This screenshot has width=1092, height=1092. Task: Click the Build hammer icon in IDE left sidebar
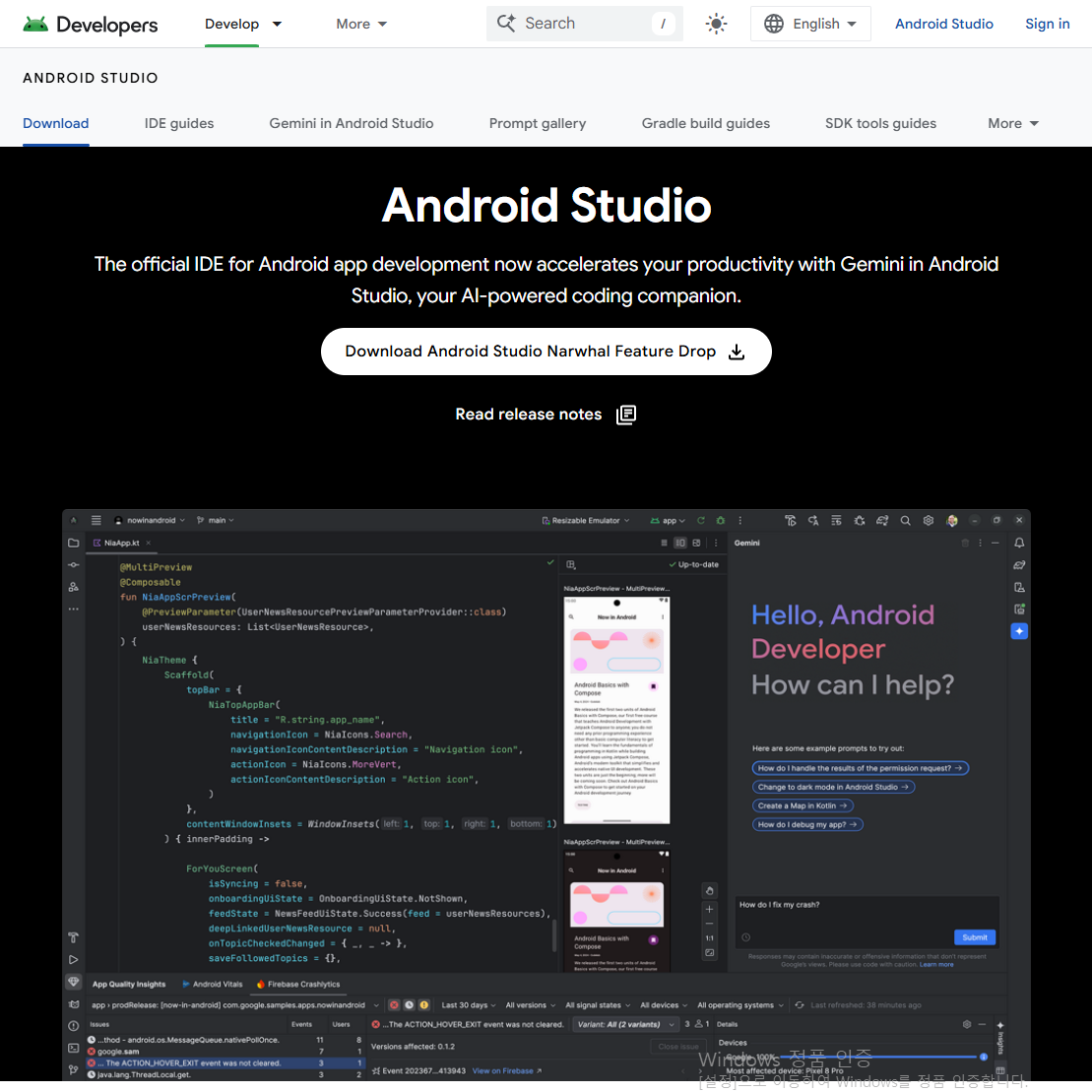tap(73, 937)
